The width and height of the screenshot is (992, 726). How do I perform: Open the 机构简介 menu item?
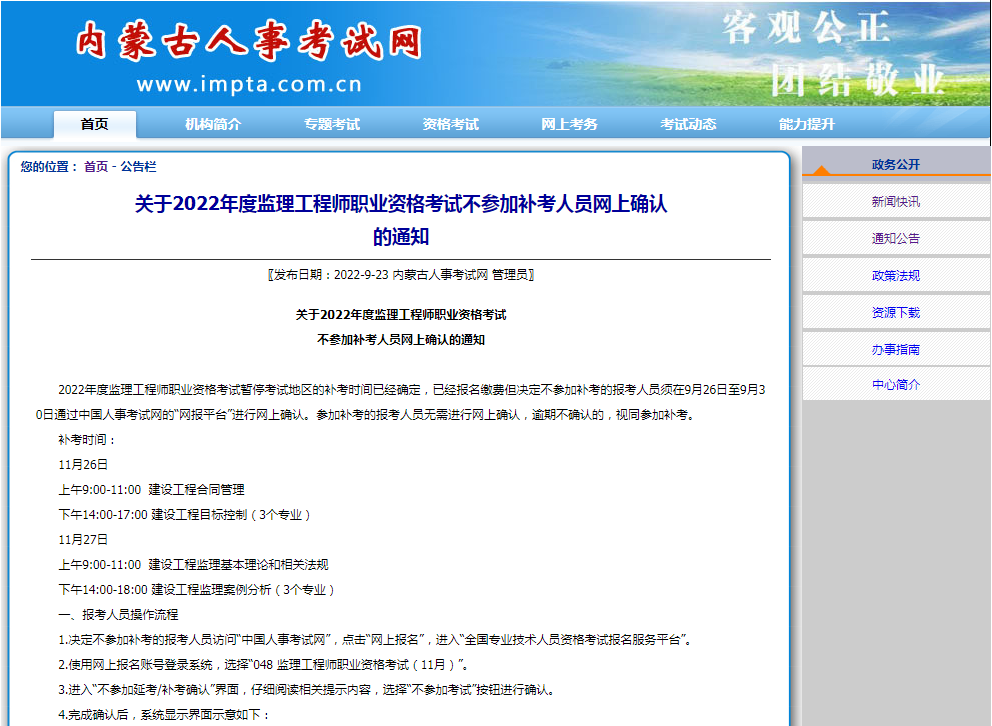click(x=213, y=124)
